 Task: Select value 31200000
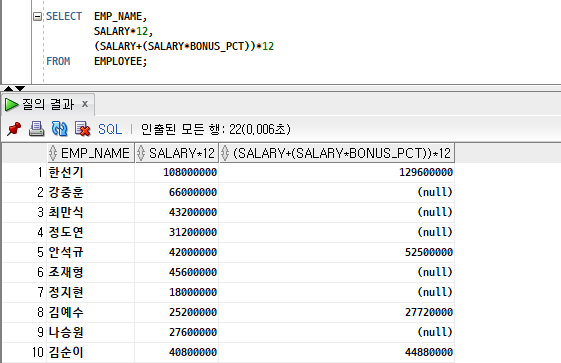pyautogui.click(x=177, y=232)
